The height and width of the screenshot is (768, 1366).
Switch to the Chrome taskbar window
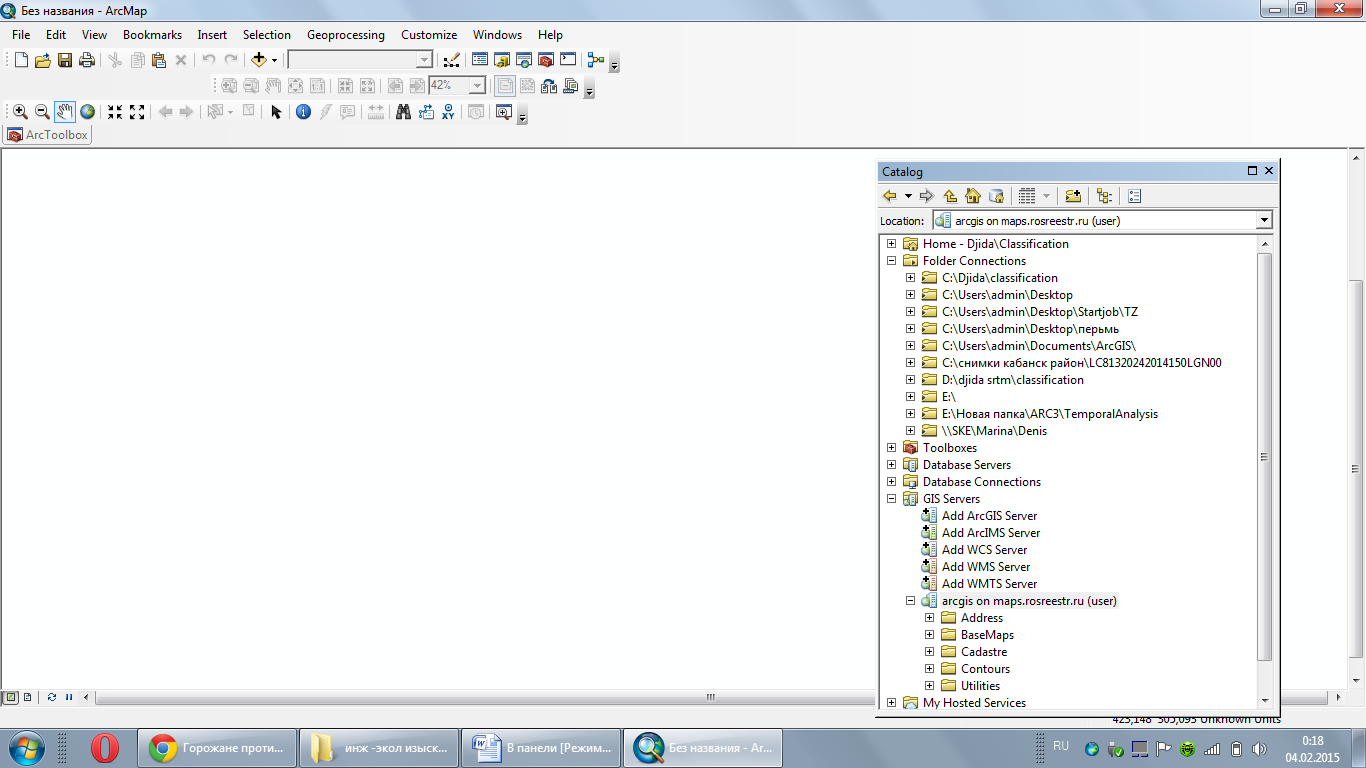[217, 747]
